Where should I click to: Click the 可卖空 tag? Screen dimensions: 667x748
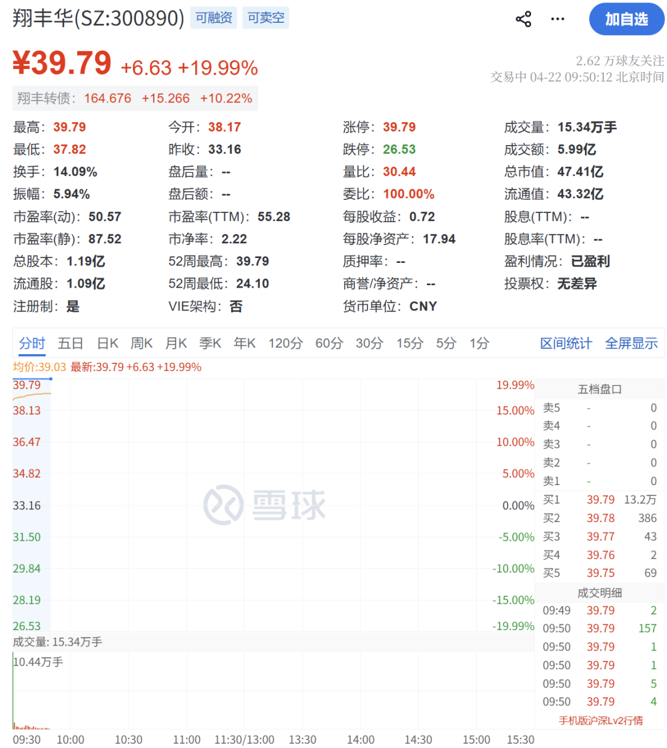click(x=266, y=18)
